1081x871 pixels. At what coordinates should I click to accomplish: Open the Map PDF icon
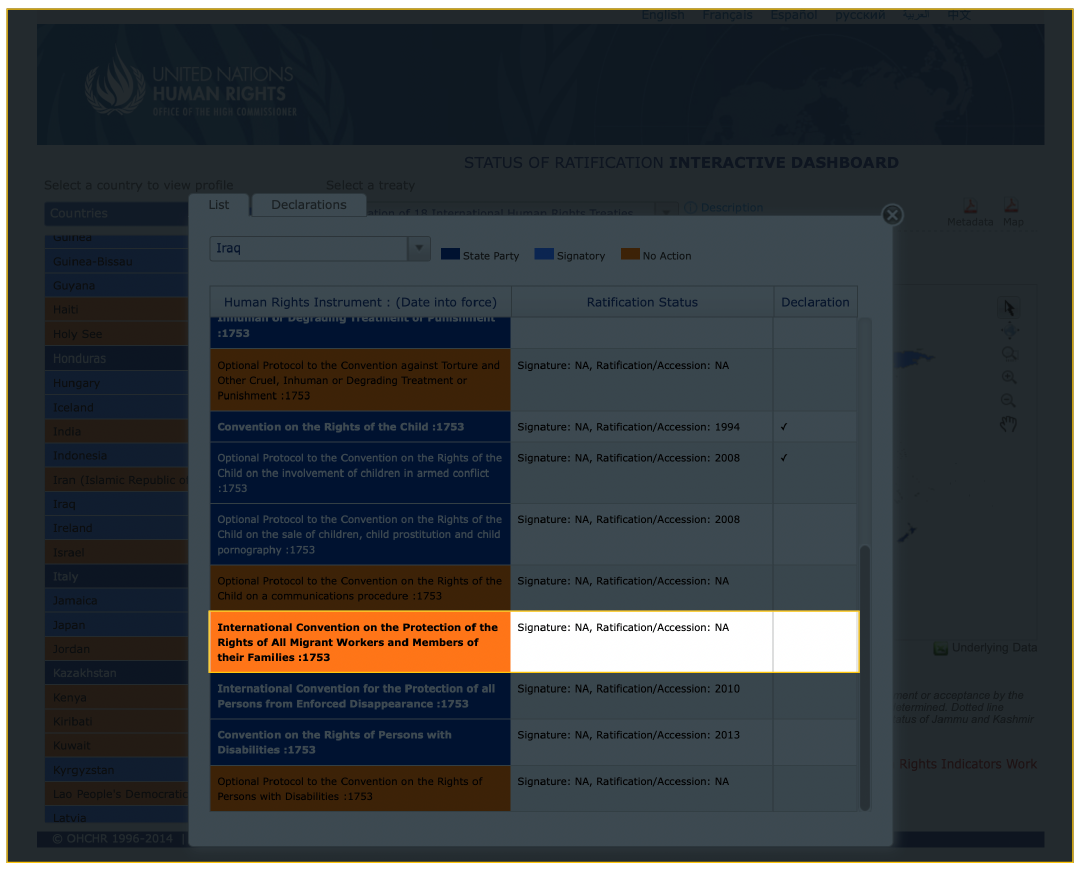point(1012,206)
